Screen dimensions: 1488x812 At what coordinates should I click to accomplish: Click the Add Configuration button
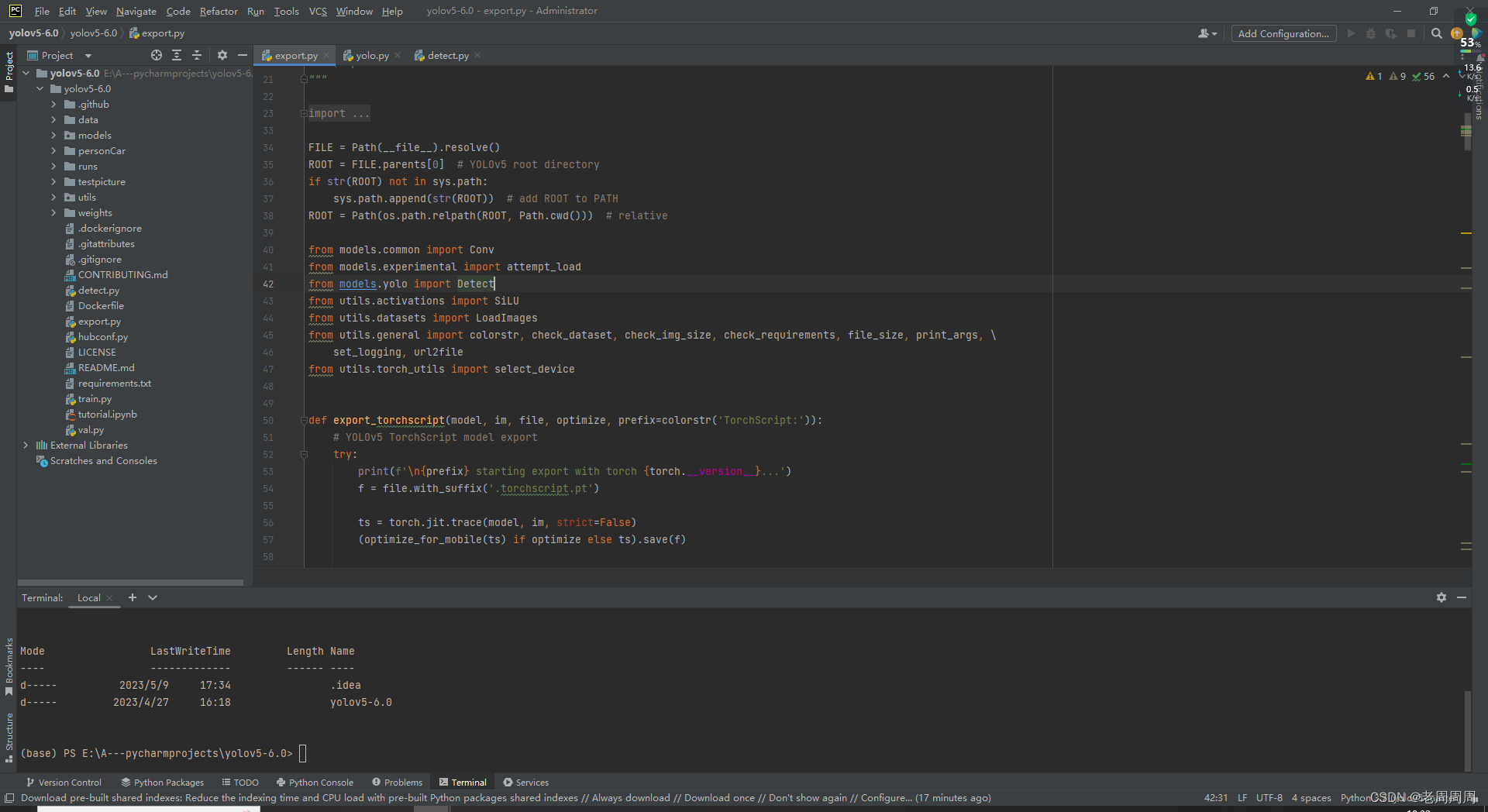click(x=1283, y=33)
